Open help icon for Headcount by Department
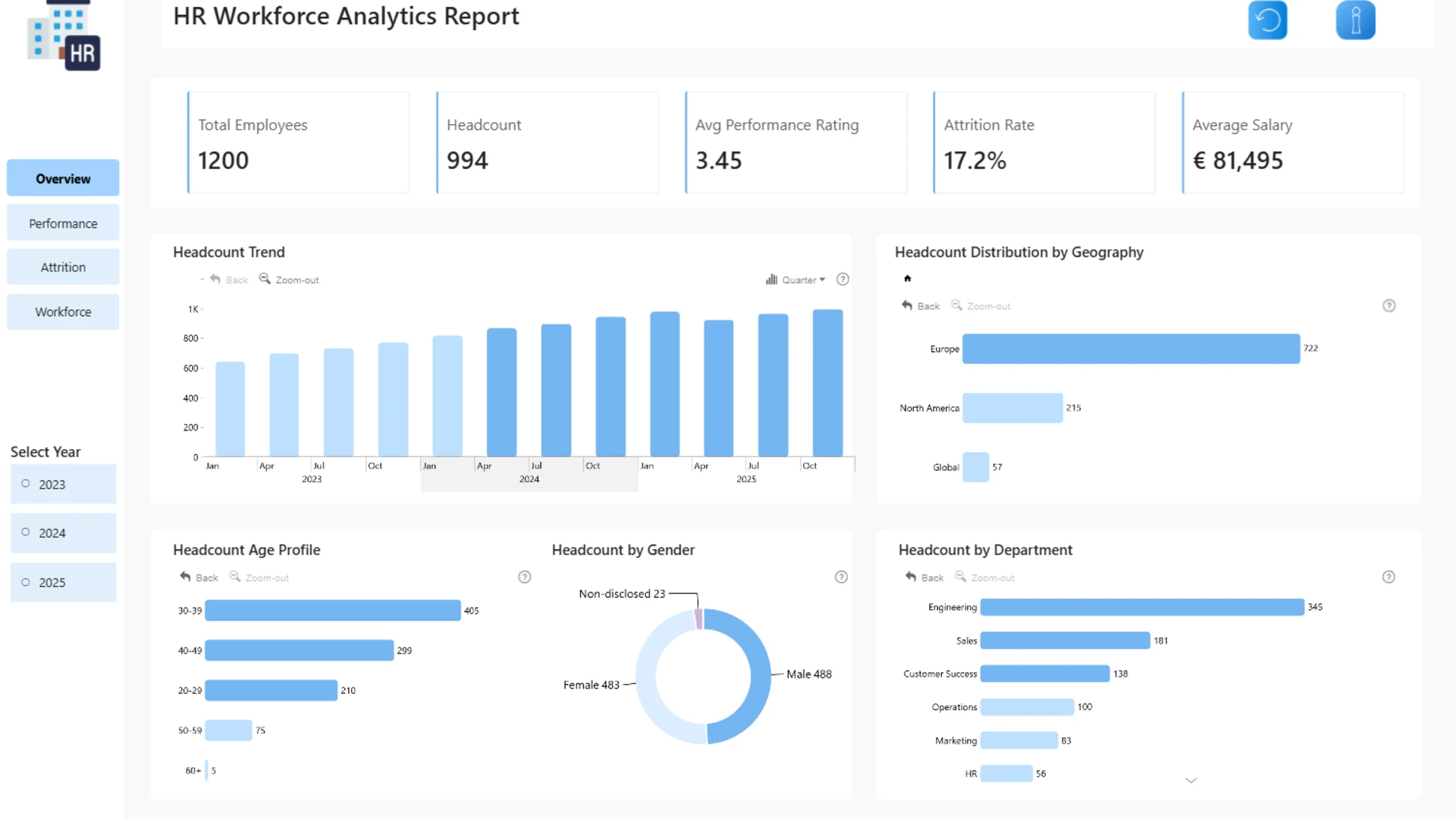Viewport: 1456px width, 819px height. click(1389, 577)
